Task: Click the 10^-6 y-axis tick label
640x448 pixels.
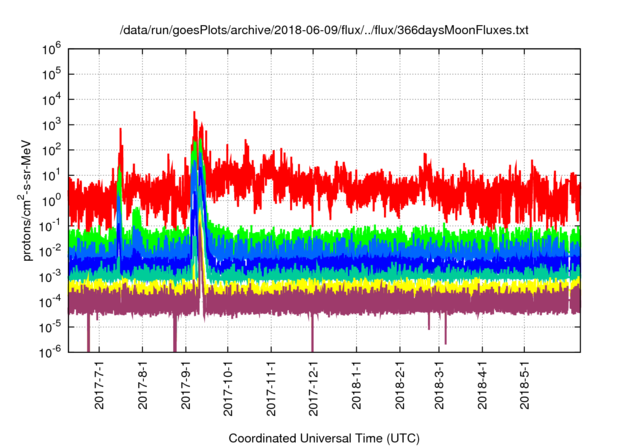Action: coord(56,351)
